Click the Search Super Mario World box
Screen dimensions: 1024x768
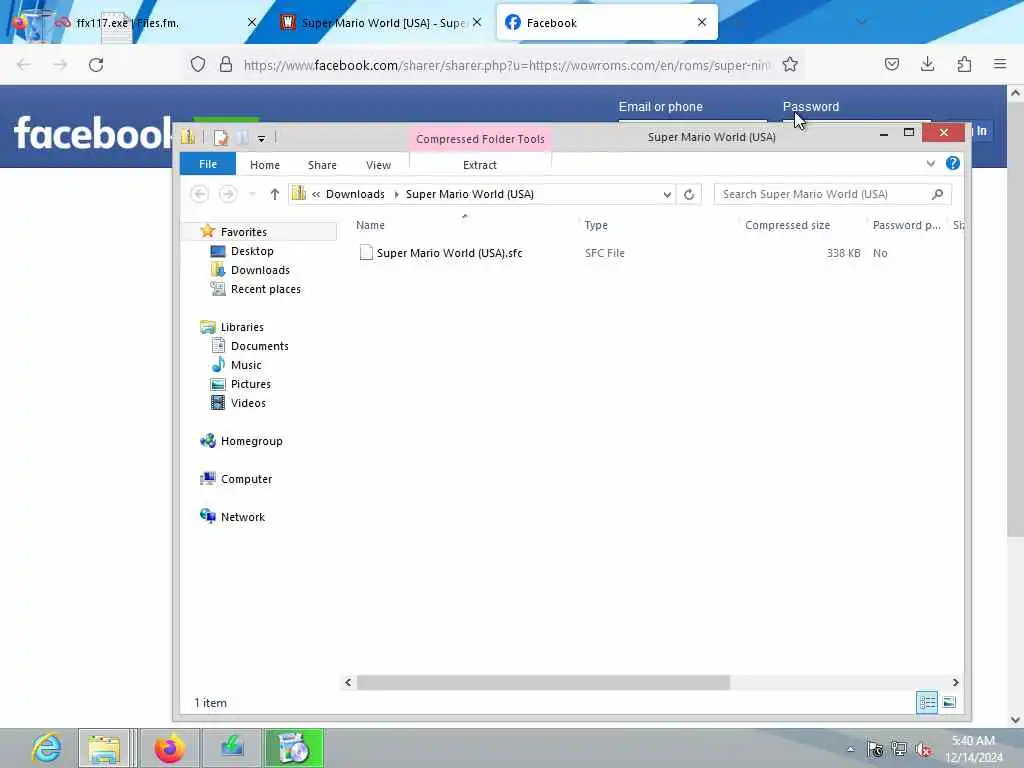tap(823, 194)
